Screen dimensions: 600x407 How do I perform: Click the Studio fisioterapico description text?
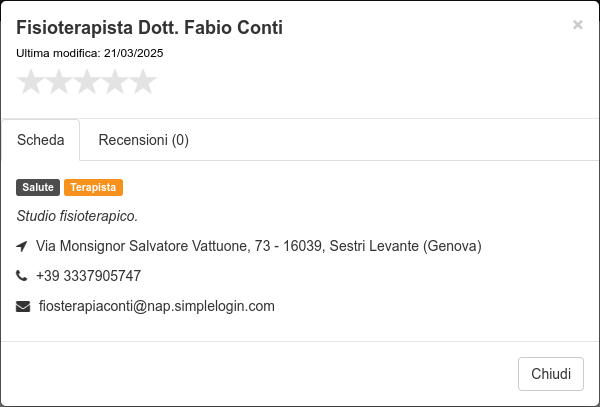pos(77,216)
